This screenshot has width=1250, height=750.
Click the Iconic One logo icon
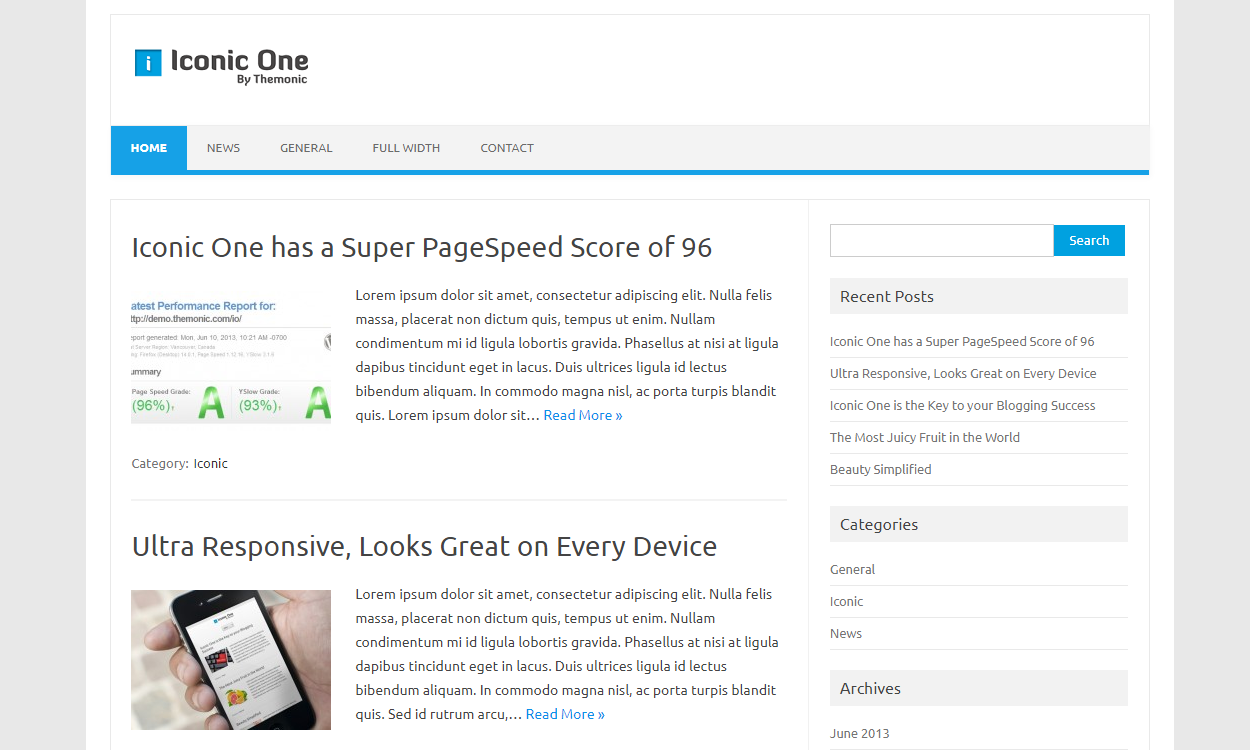(148, 63)
